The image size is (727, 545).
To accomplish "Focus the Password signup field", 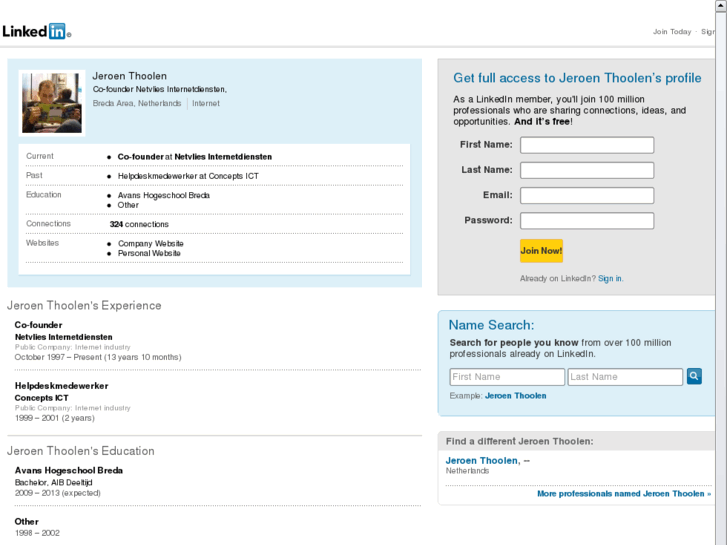I will [x=587, y=221].
